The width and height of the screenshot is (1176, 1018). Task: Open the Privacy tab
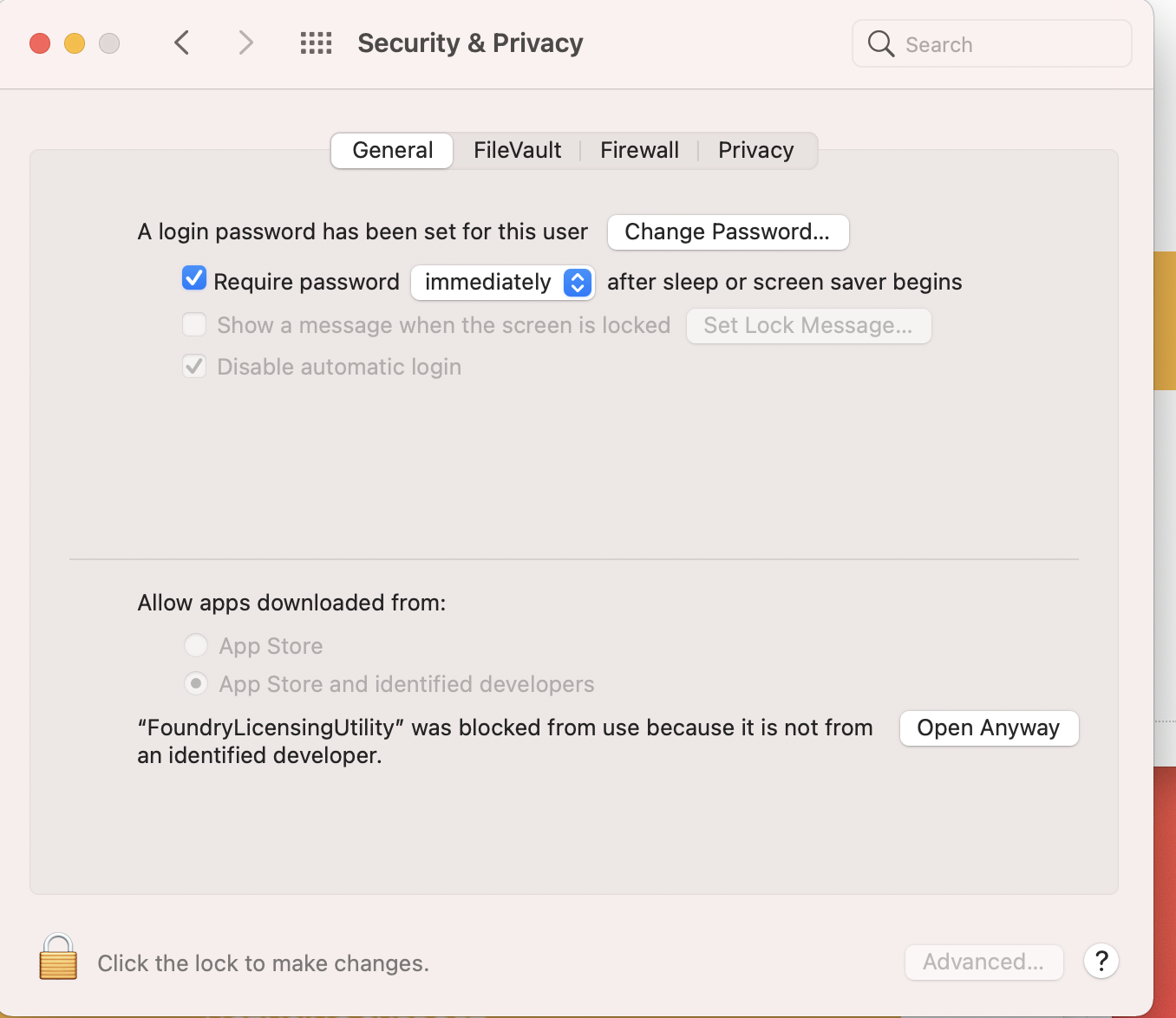pyautogui.click(x=756, y=150)
